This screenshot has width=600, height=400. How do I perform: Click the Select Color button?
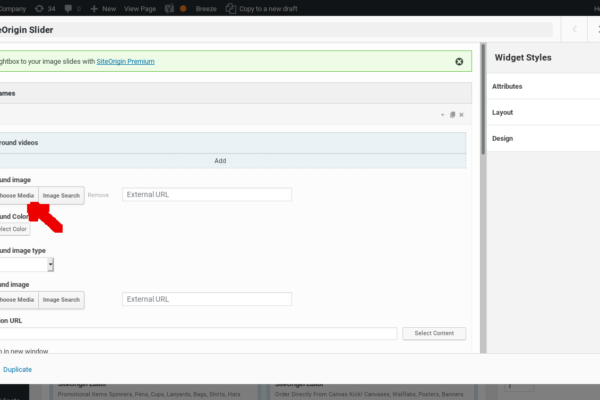point(14,229)
